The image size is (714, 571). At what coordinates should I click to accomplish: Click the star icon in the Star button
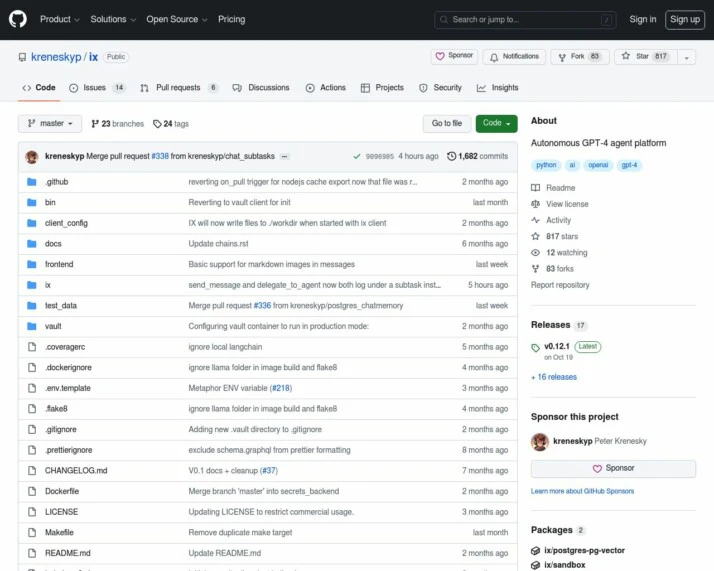coord(626,56)
